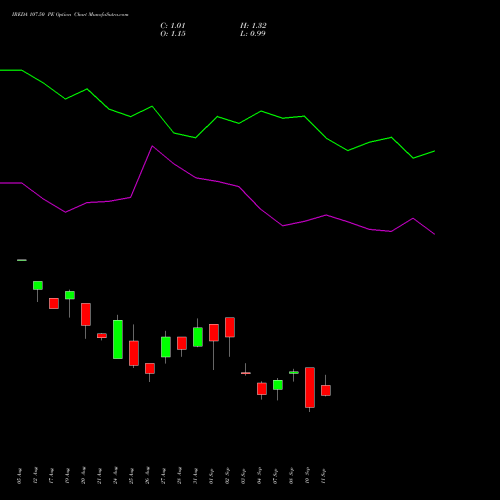
Task: Click the 02 Sep date label
Action: tap(227, 476)
